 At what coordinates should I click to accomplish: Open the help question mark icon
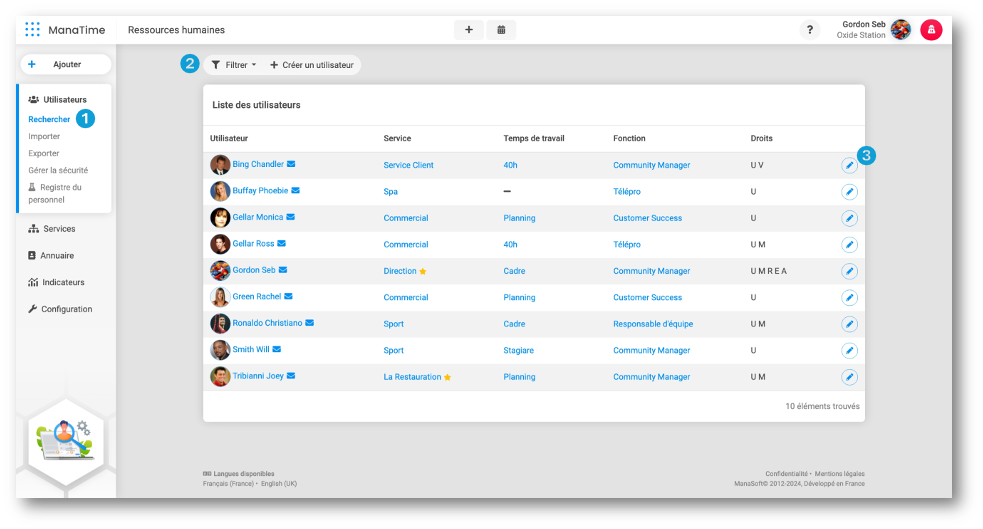(809, 29)
